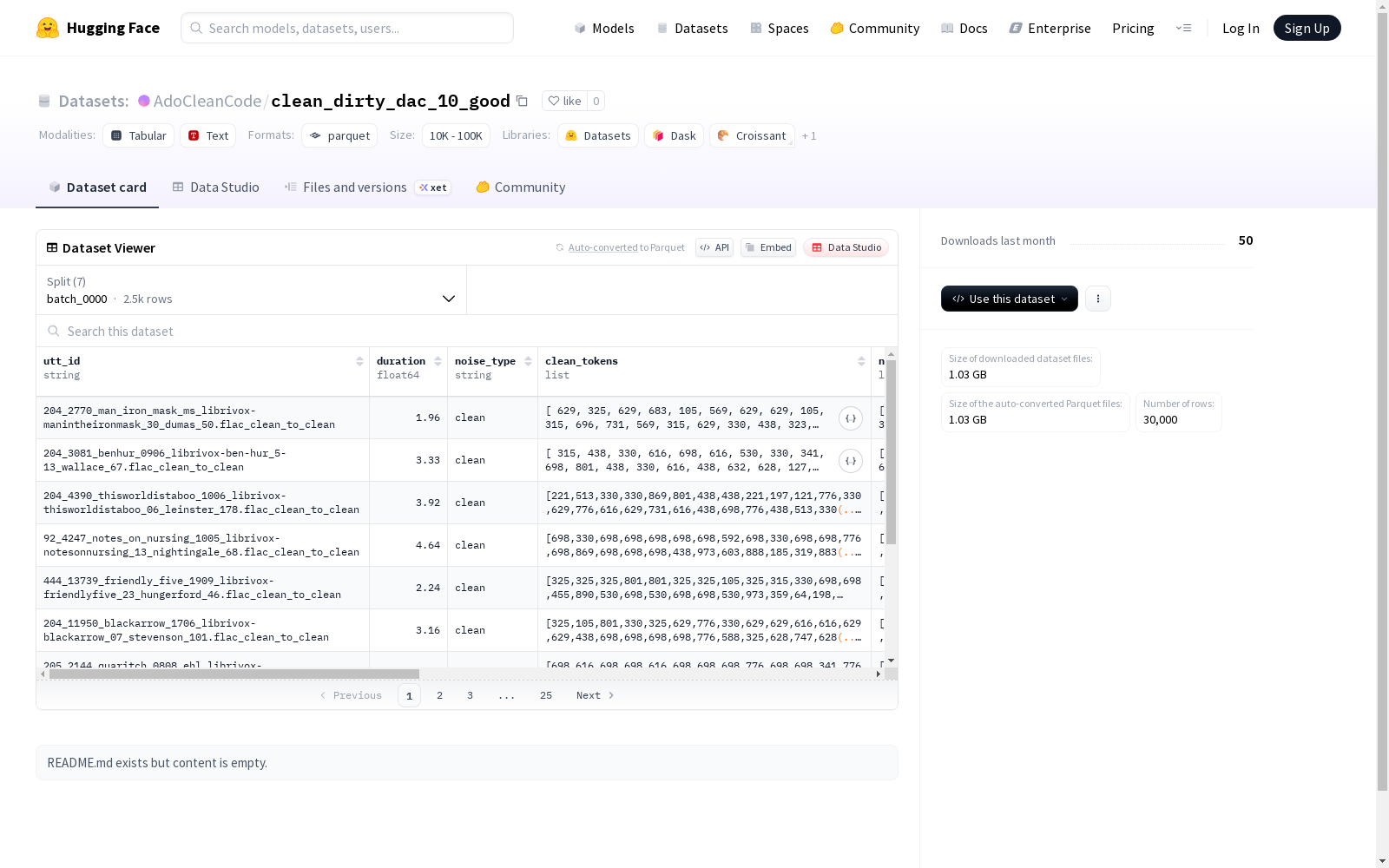Filter by parquet format tag
This screenshot has width=1389, height=868.
pyautogui.click(x=339, y=135)
